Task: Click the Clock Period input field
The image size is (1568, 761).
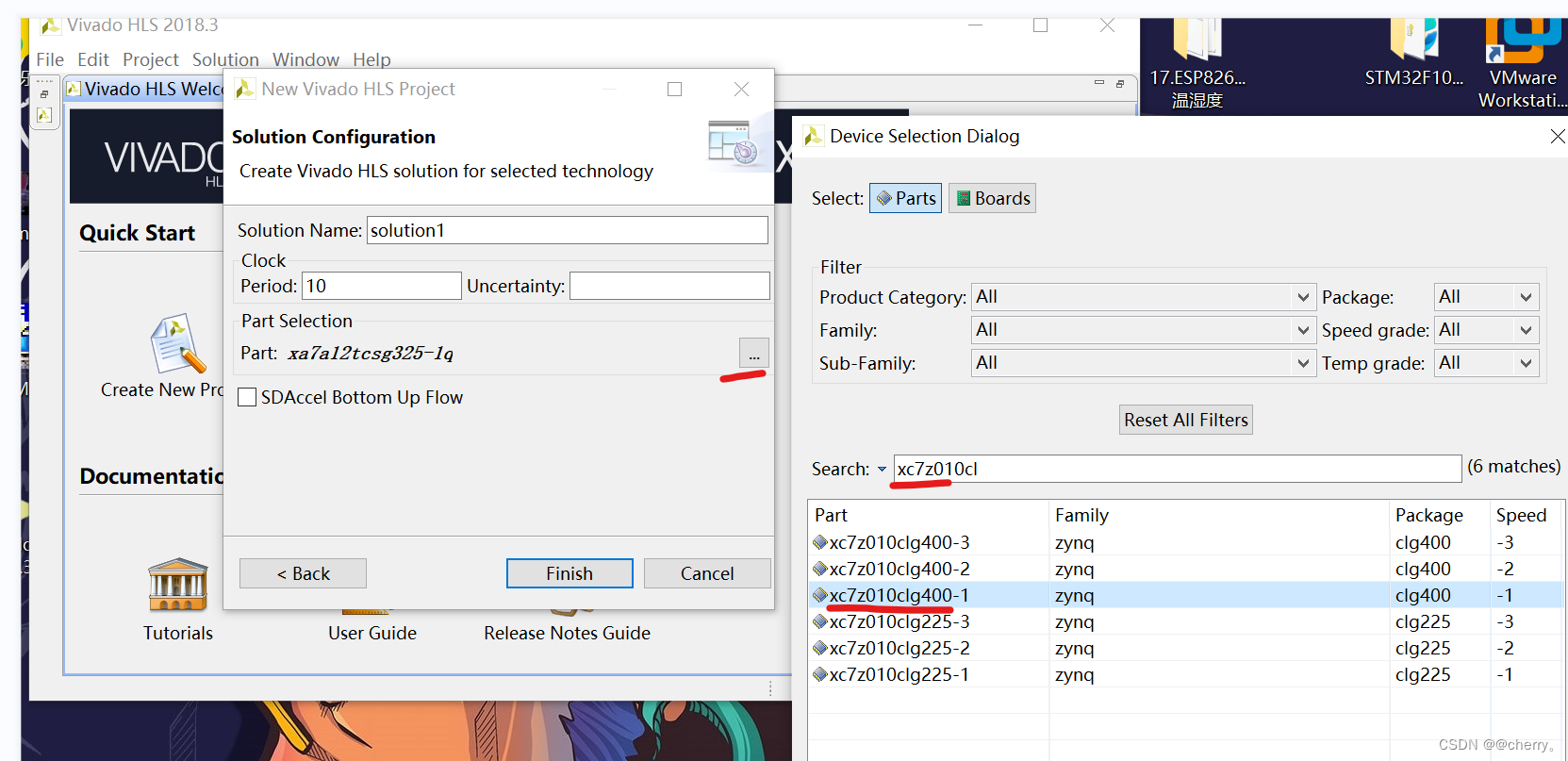Action: coord(382,286)
